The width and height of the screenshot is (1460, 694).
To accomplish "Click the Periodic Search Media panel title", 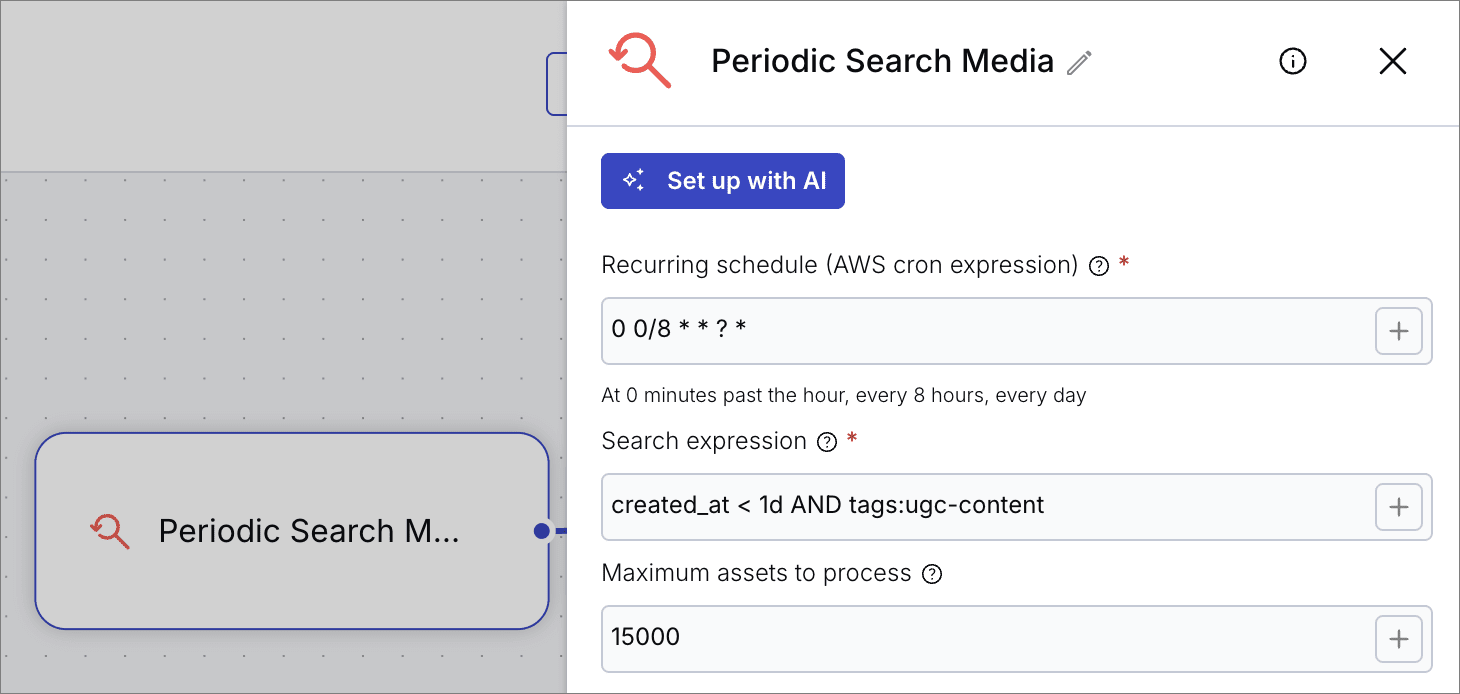I will (882, 62).
